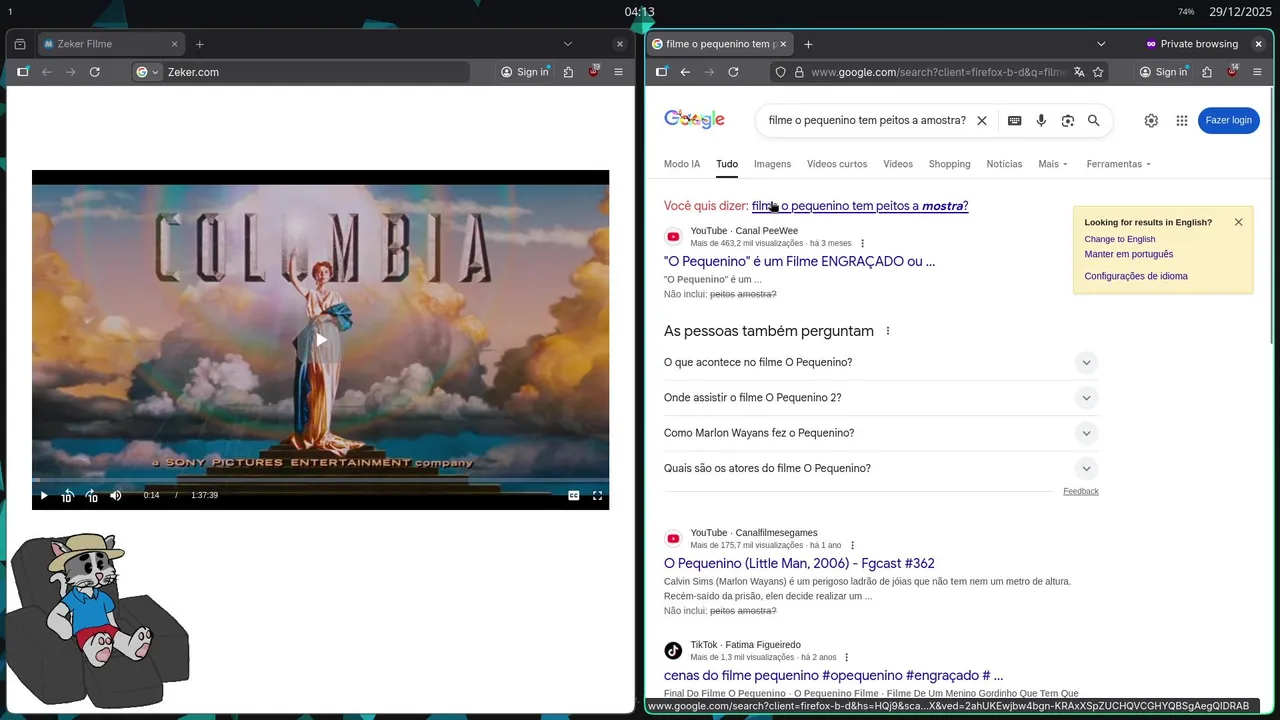Click the translate page icon in address bar

[x=1079, y=72]
